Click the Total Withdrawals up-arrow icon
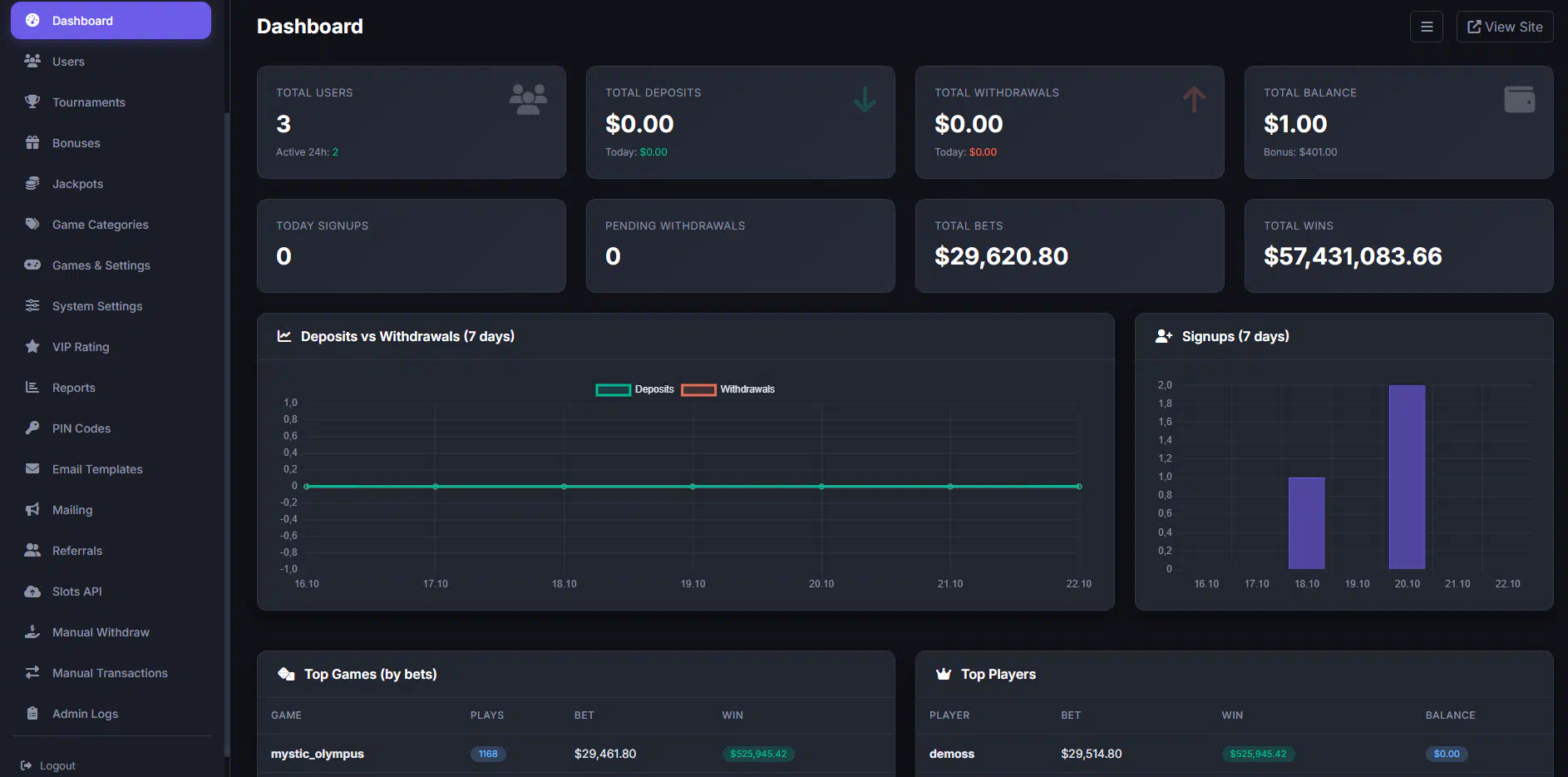 coord(1194,100)
